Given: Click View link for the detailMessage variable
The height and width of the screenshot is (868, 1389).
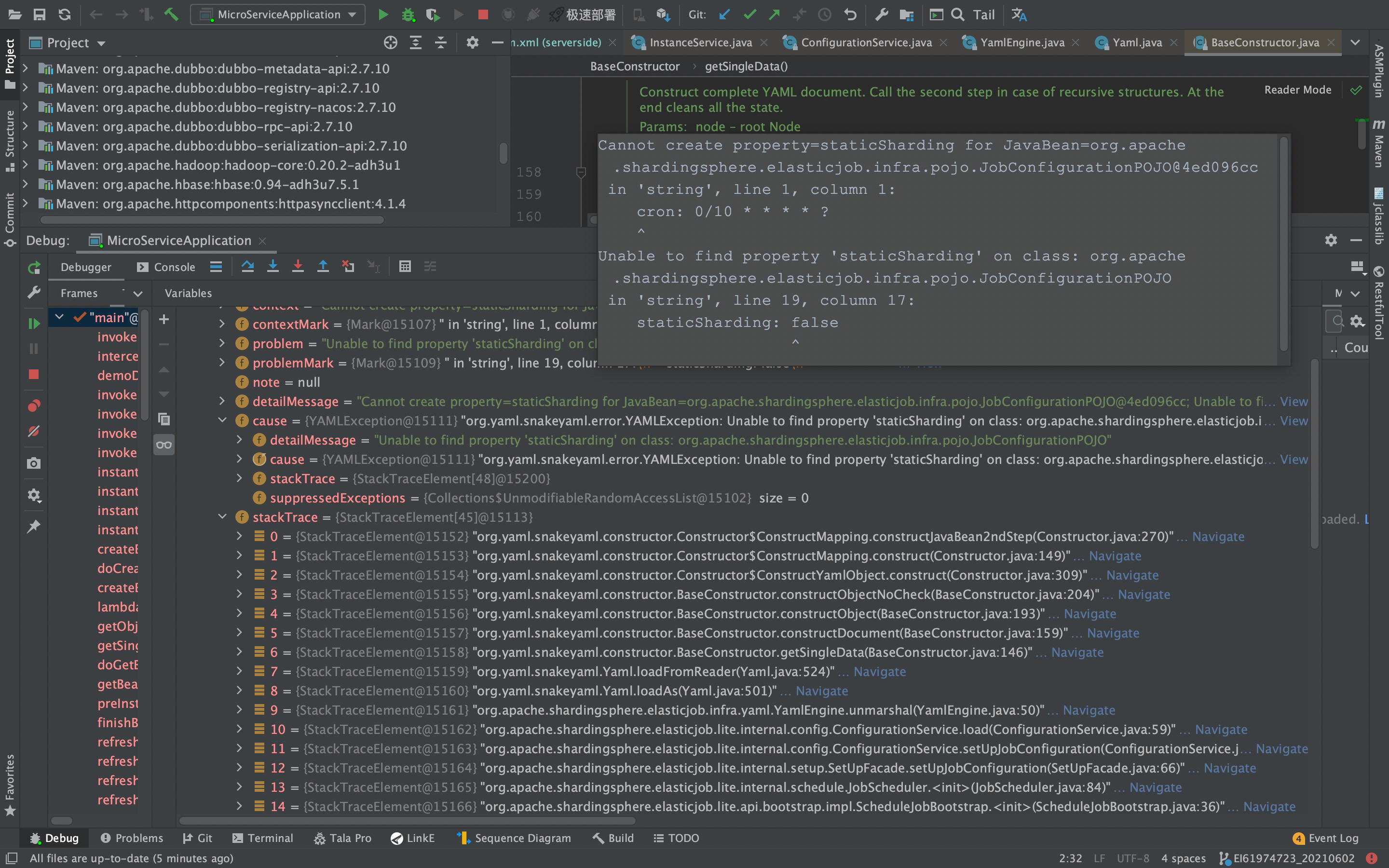Looking at the screenshot, I should pyautogui.click(x=1294, y=401).
